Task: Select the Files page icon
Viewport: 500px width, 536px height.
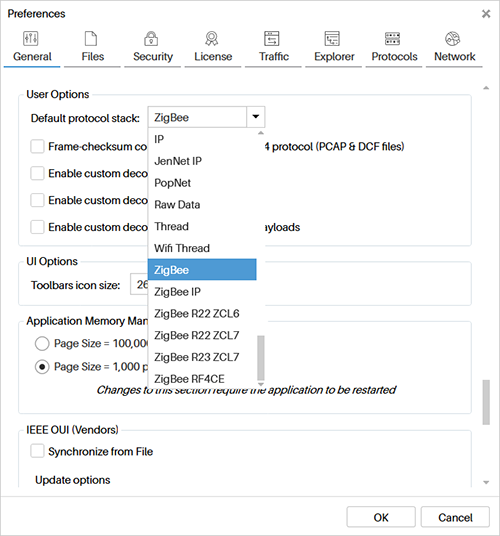Action: click(x=91, y=39)
